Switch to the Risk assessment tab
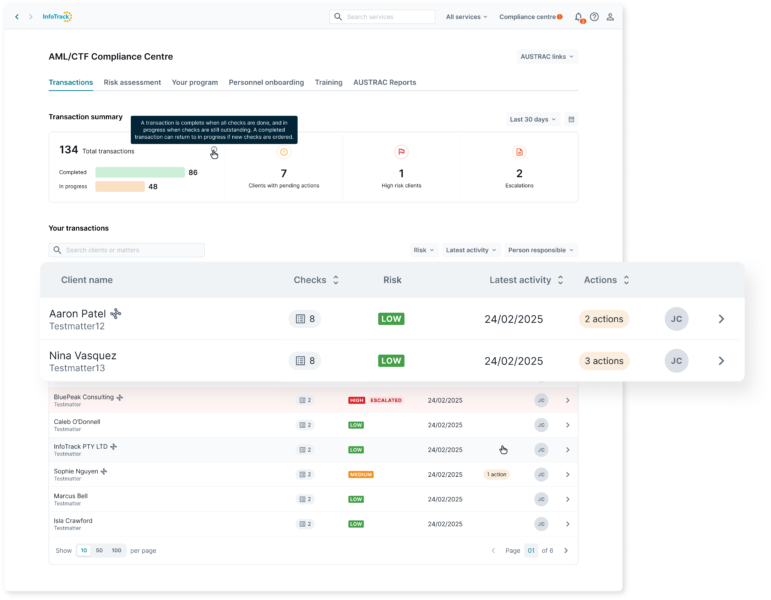Viewport: 771px width, 600px height. [132, 82]
